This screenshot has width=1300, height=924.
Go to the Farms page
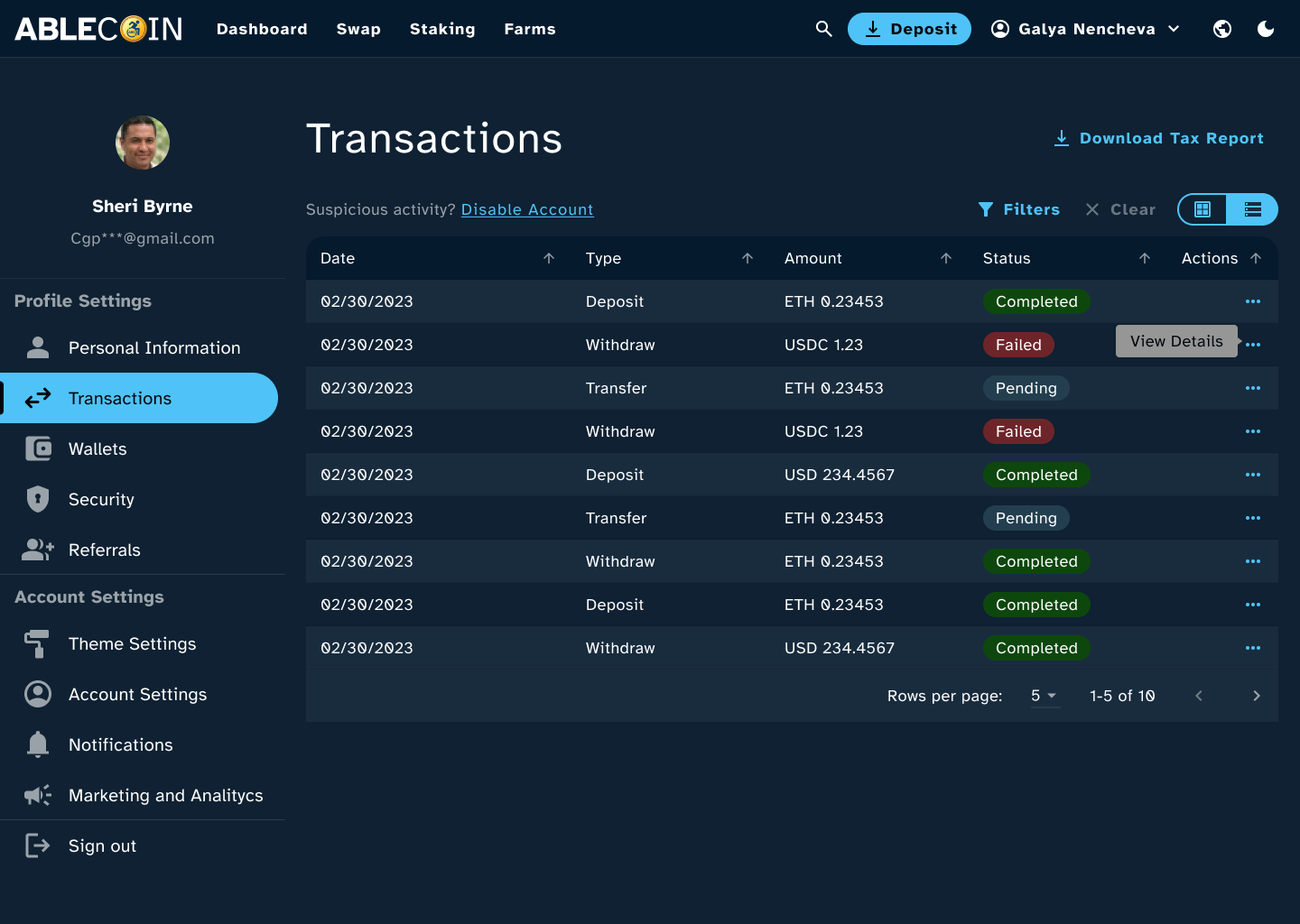pyautogui.click(x=530, y=29)
